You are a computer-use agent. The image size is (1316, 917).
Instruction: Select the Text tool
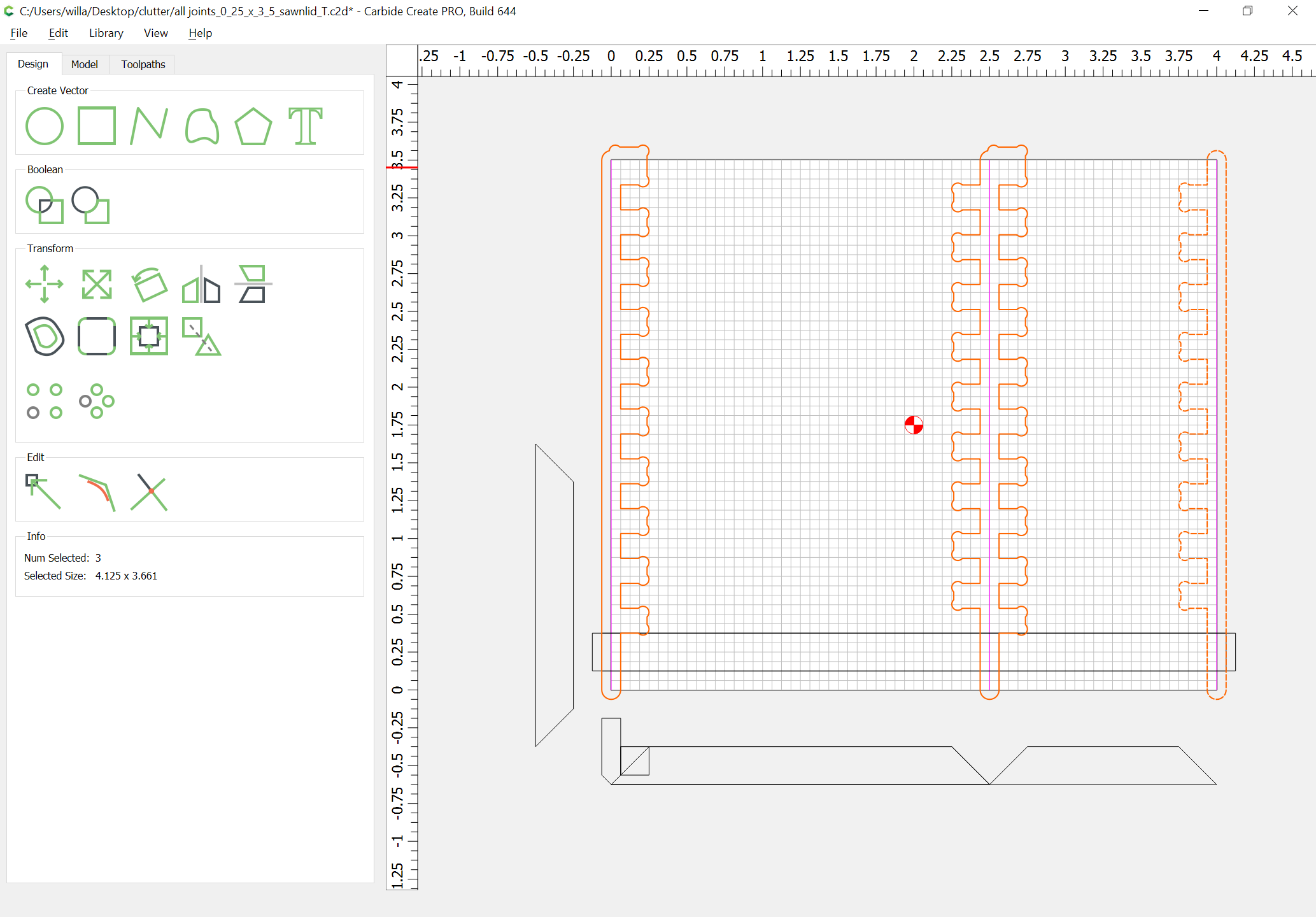click(x=306, y=126)
